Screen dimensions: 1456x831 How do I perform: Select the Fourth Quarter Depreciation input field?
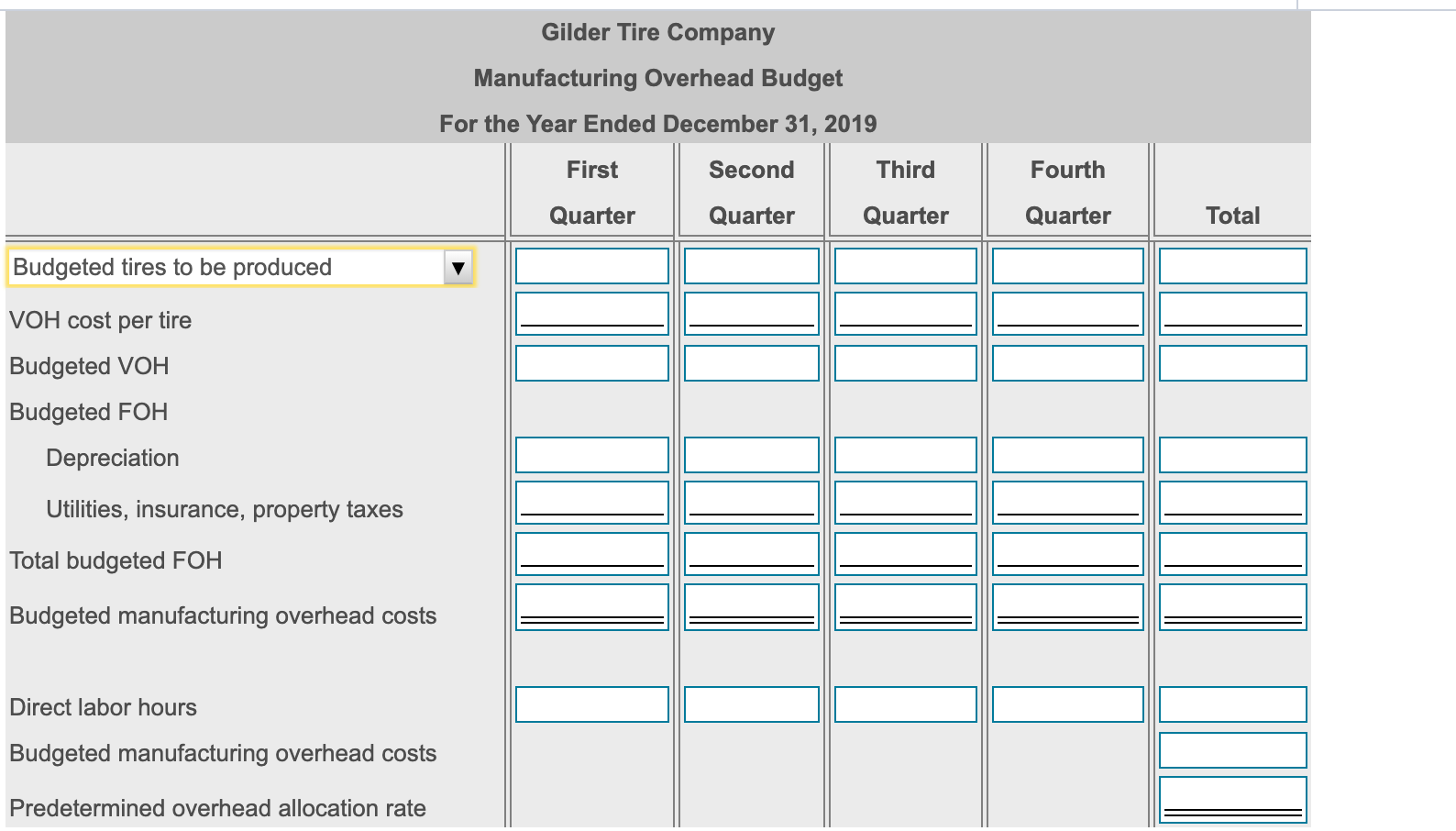[x=1067, y=454]
